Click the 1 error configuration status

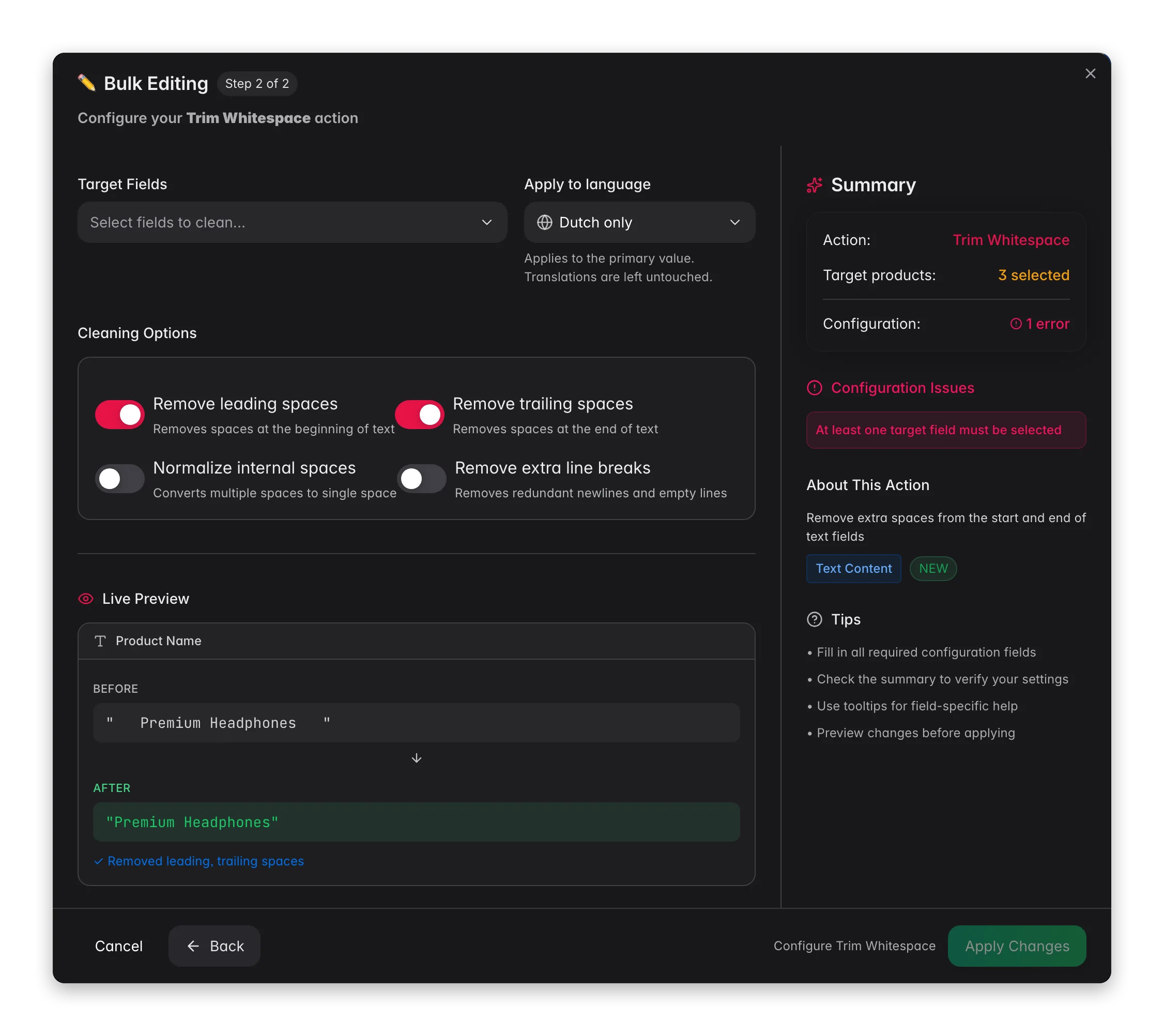(1039, 324)
